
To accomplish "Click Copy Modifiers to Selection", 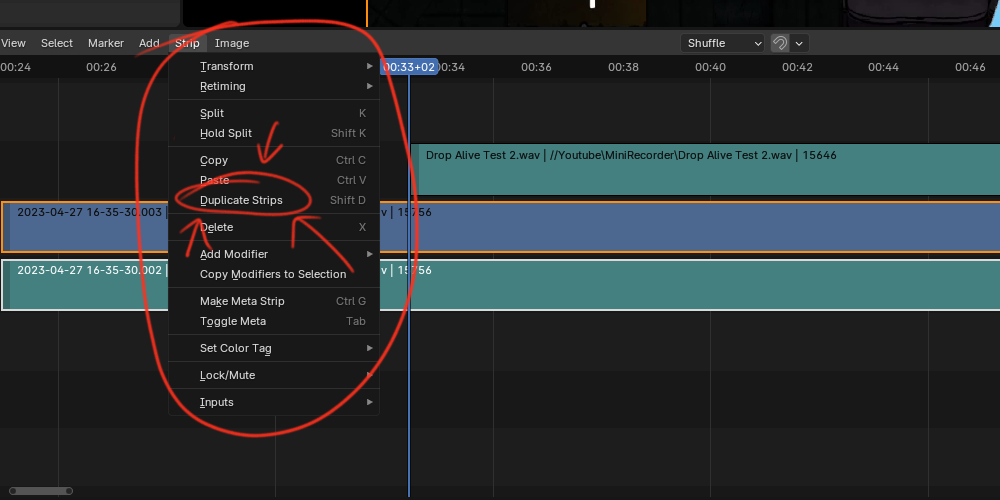I will coord(274,274).
